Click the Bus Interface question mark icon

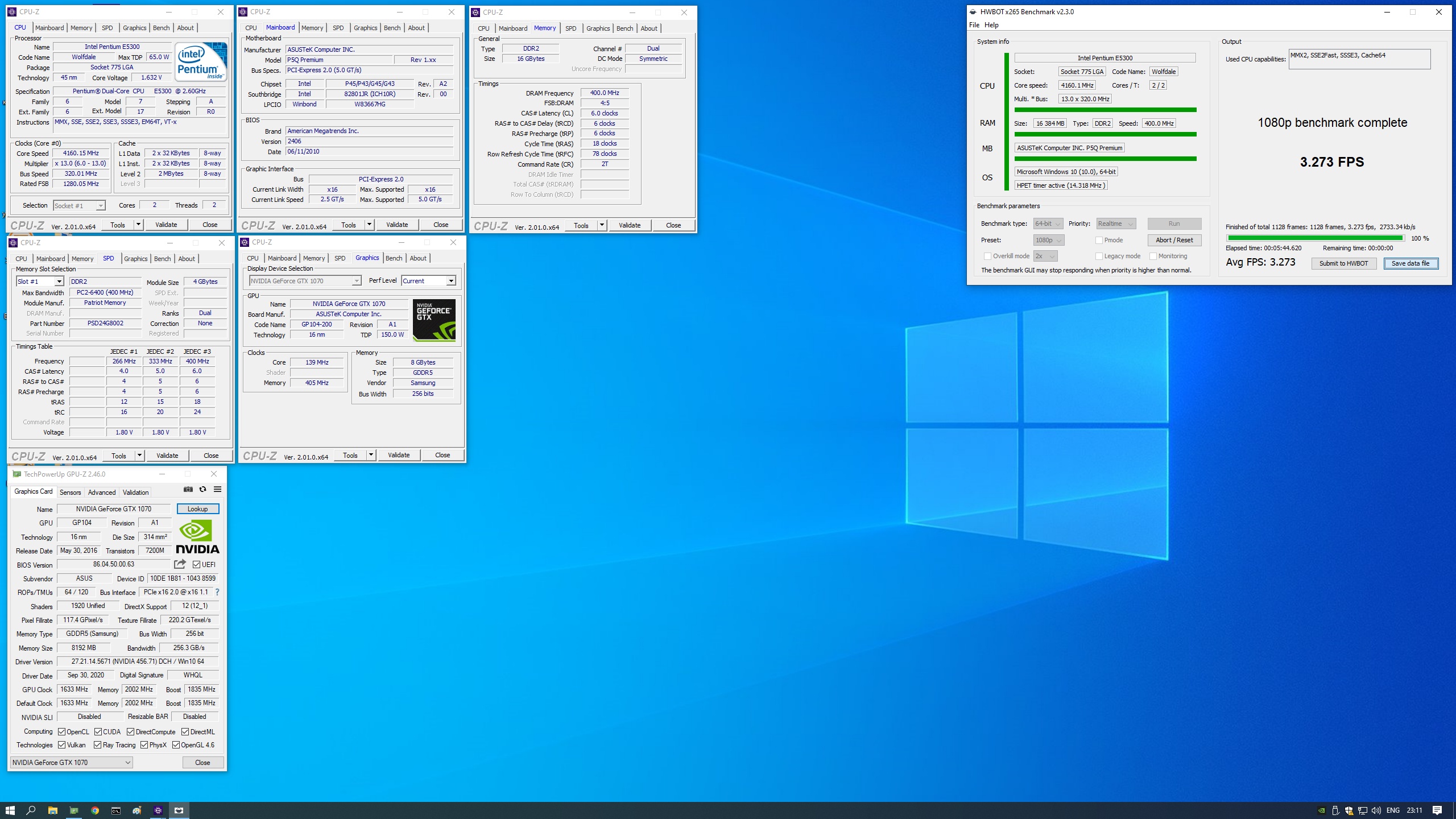point(217,592)
